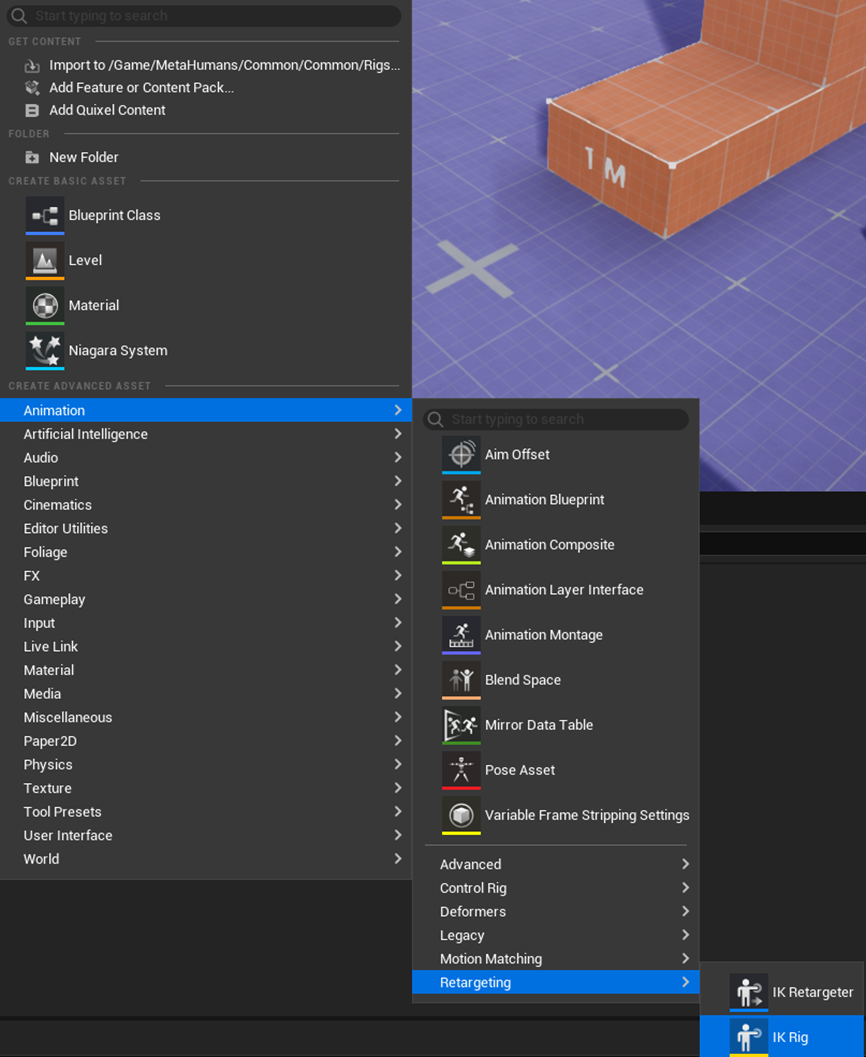Focus the Animation submenu search field
The height and width of the screenshot is (1057, 866).
coord(555,419)
